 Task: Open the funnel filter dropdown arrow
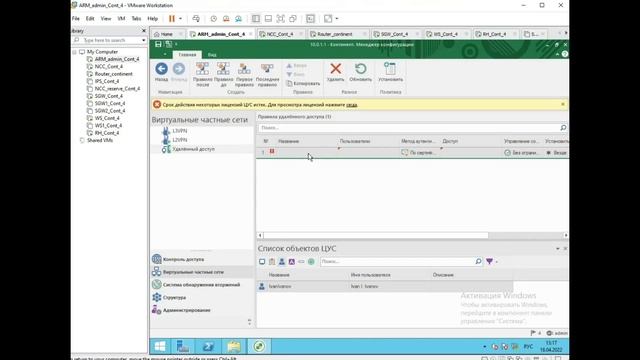[x=497, y=262]
